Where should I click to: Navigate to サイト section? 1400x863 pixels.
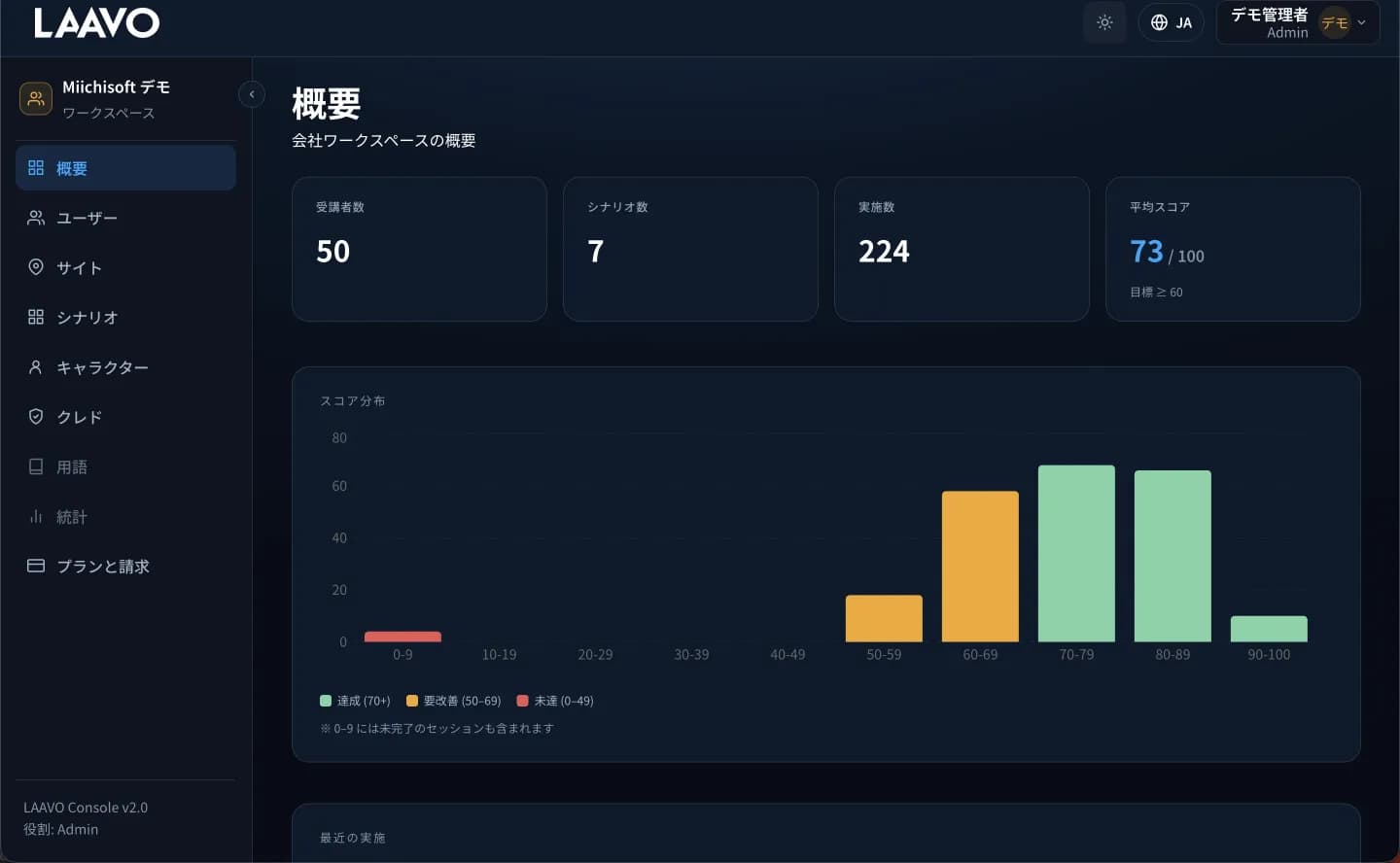click(125, 267)
